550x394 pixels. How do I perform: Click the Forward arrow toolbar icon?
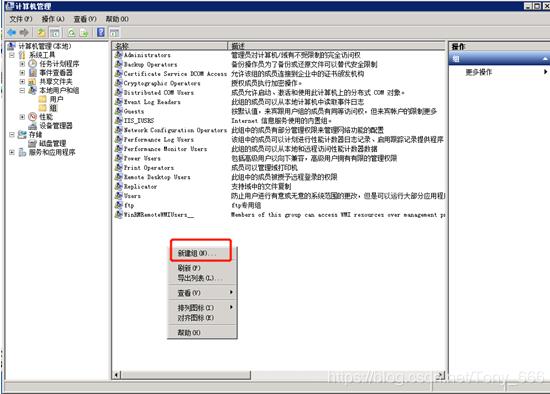click(x=24, y=33)
